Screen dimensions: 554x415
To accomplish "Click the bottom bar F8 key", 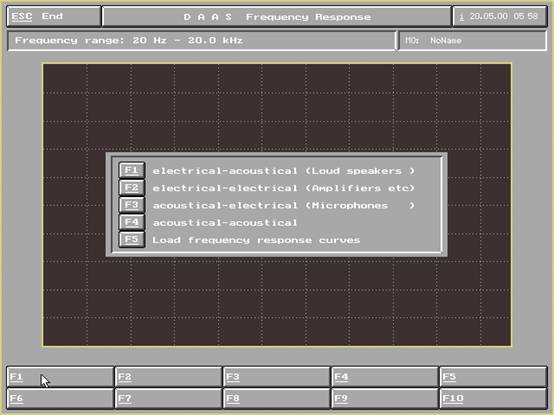I will (277, 398).
